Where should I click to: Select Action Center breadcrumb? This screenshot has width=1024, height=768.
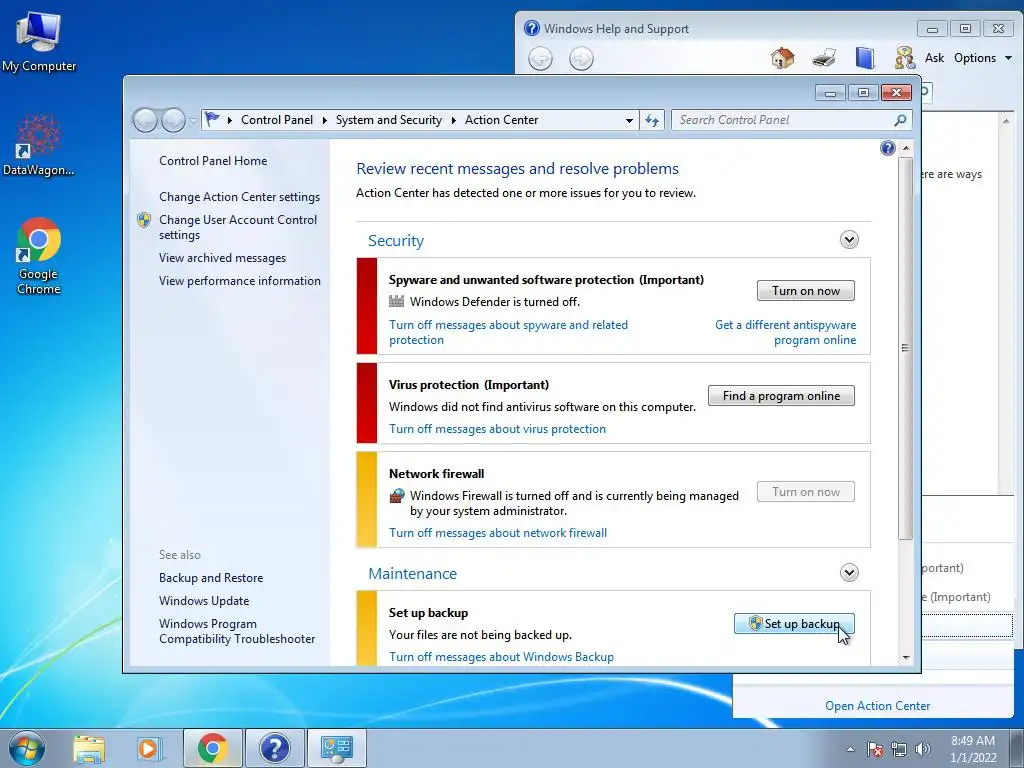502,120
